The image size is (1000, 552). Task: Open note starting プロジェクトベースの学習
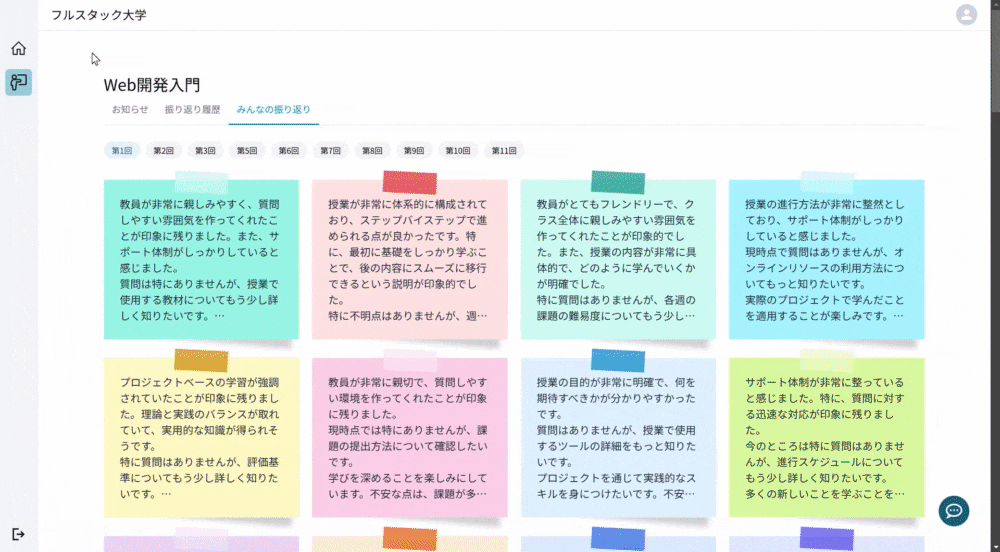(201, 437)
